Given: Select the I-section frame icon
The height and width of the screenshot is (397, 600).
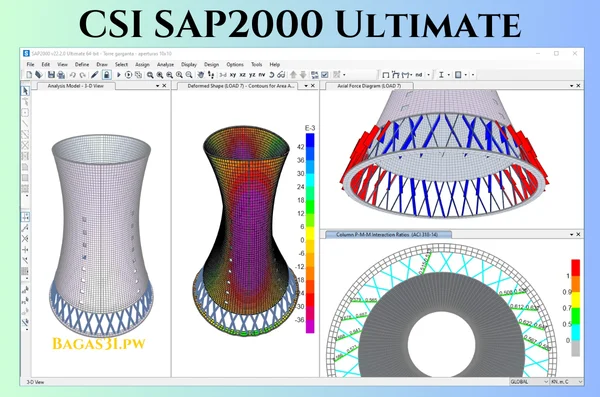Looking at the screenshot, I should click(x=441, y=75).
